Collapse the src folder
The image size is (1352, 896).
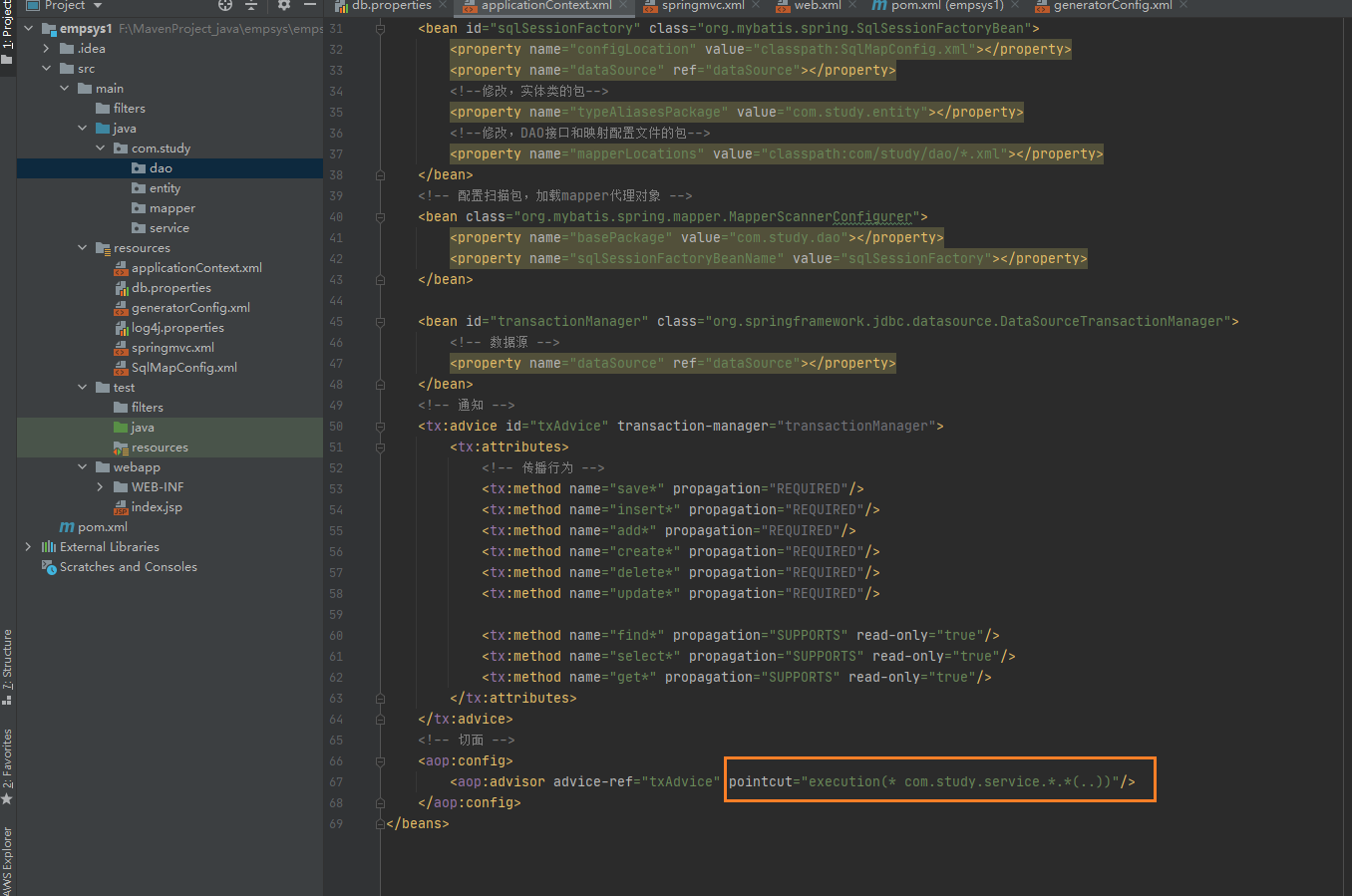tap(47, 69)
